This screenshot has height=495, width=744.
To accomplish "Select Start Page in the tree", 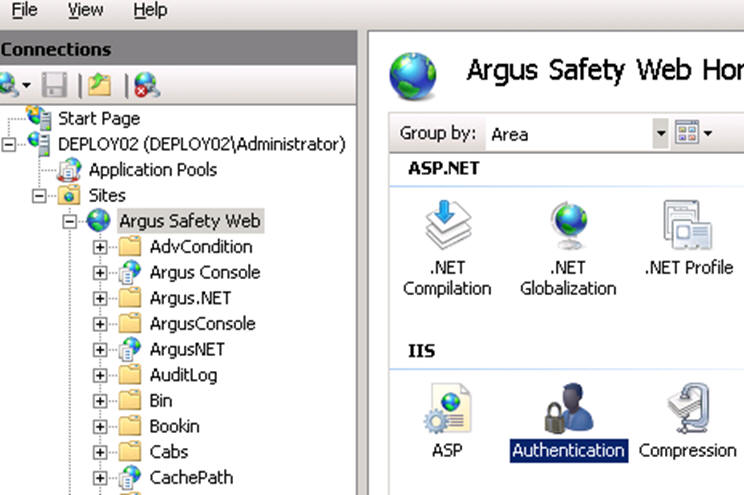I will pos(99,118).
